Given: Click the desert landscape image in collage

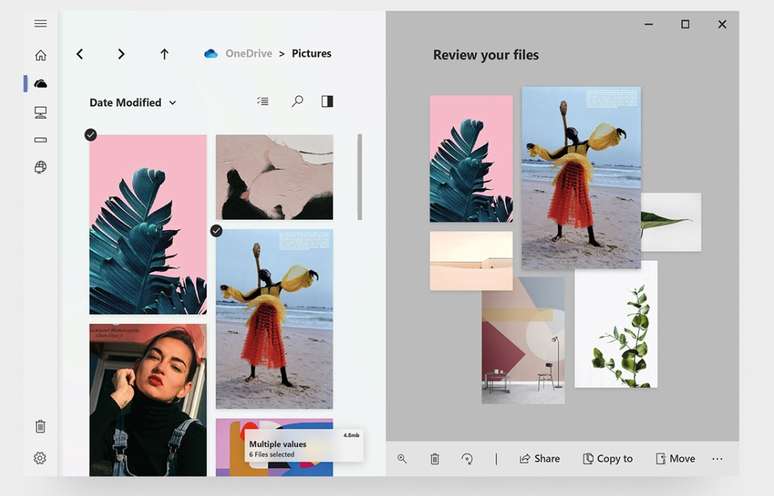Looking at the screenshot, I should point(471,261).
